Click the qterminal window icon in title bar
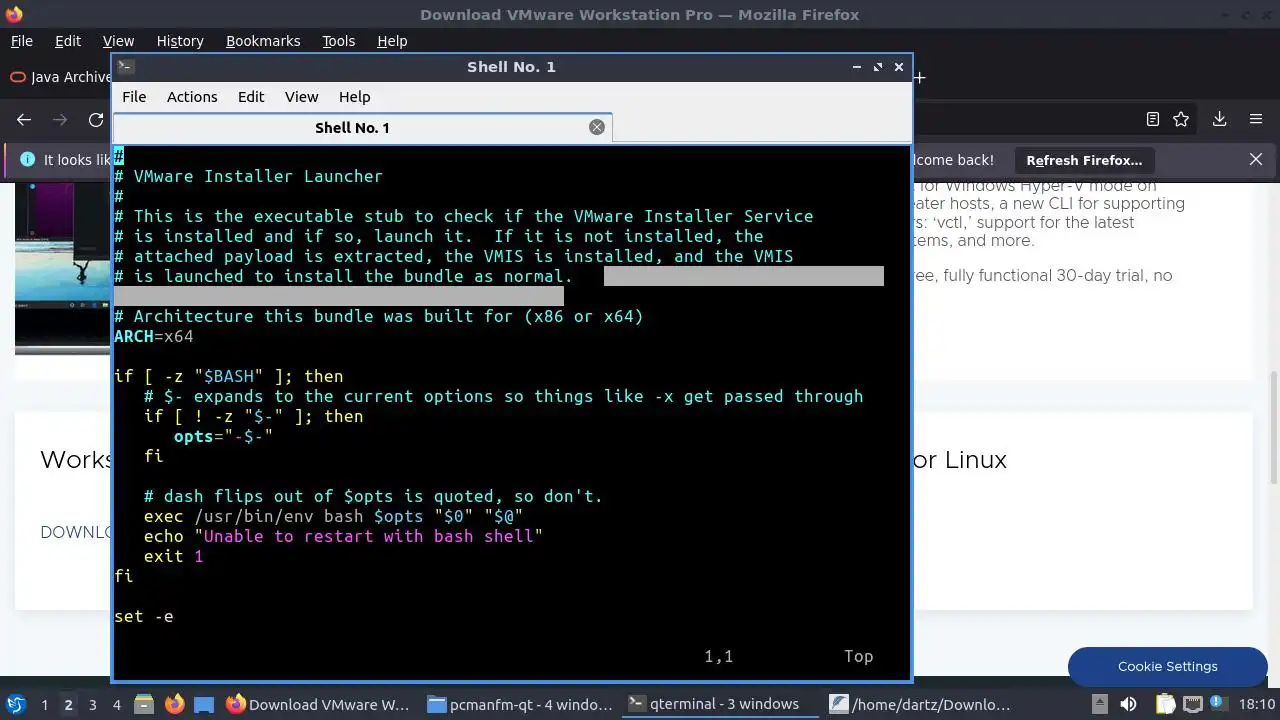Viewport: 1280px width, 720px height. coord(125,67)
